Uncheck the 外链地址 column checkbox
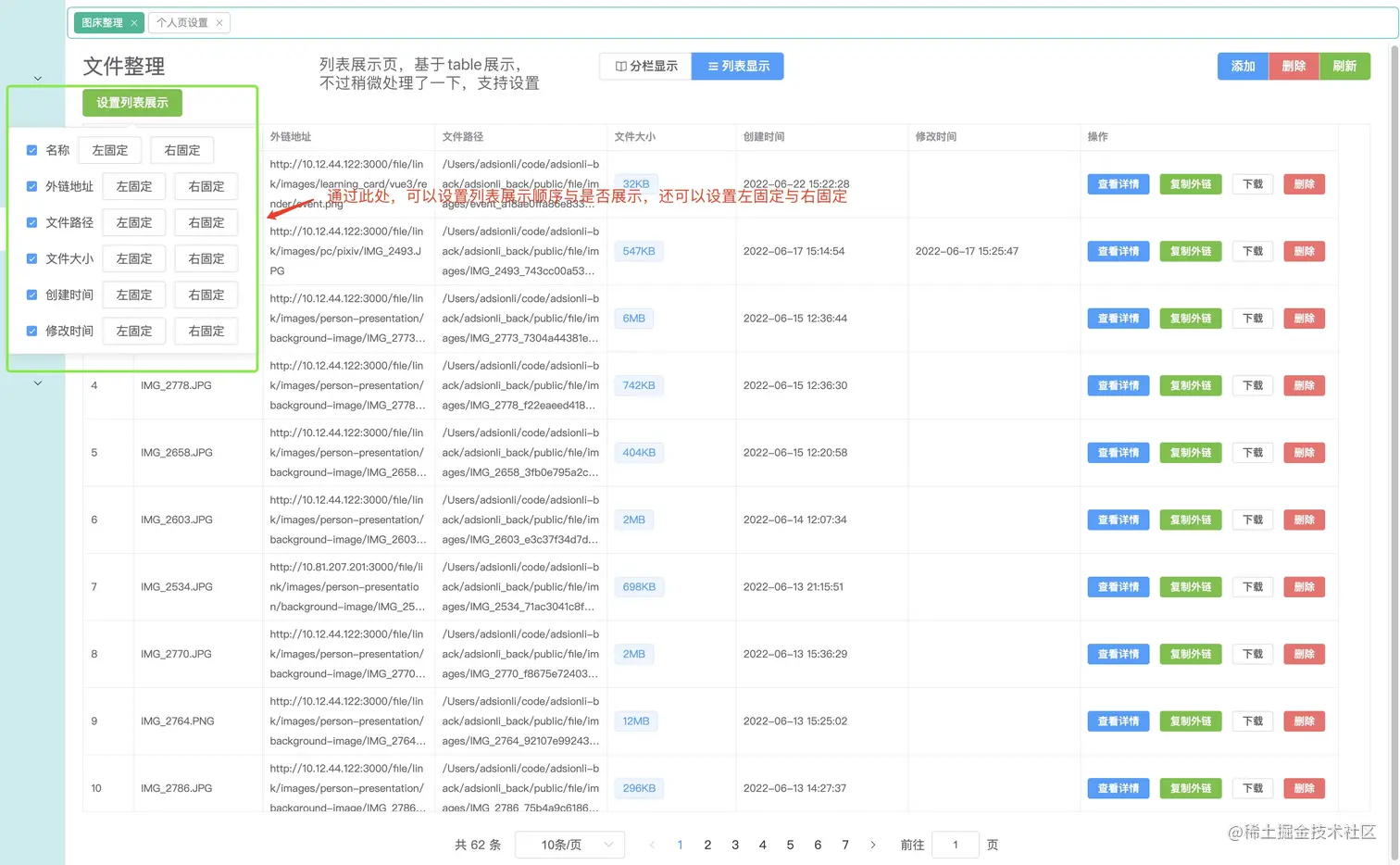 point(32,186)
